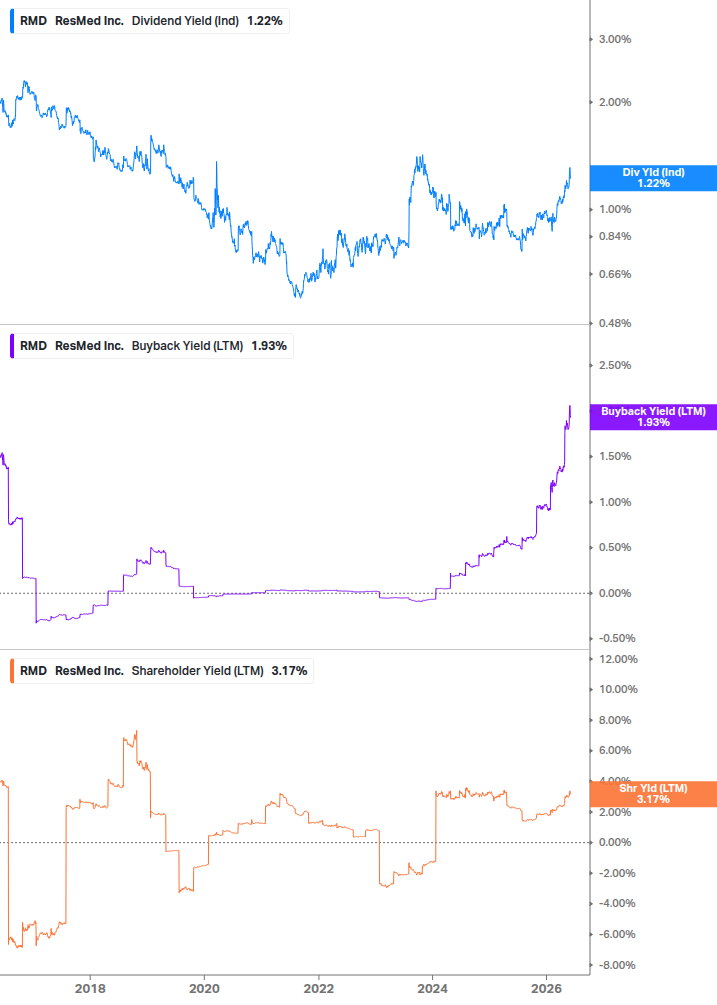The height and width of the screenshot is (1005, 717).
Task: Click the -0.50% tick on buyback yield axis
Action: (617, 638)
